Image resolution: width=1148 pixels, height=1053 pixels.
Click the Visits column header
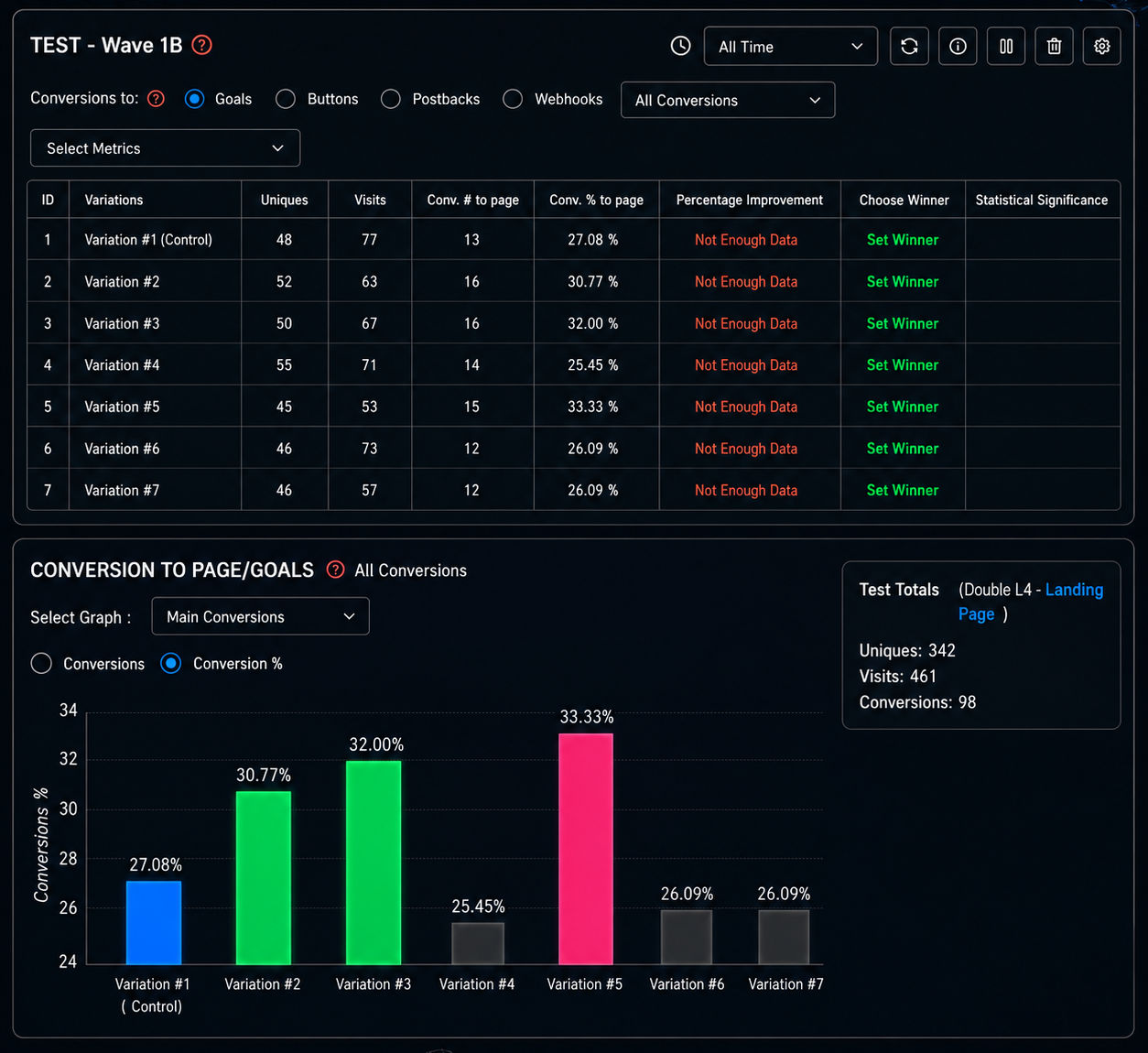[370, 200]
